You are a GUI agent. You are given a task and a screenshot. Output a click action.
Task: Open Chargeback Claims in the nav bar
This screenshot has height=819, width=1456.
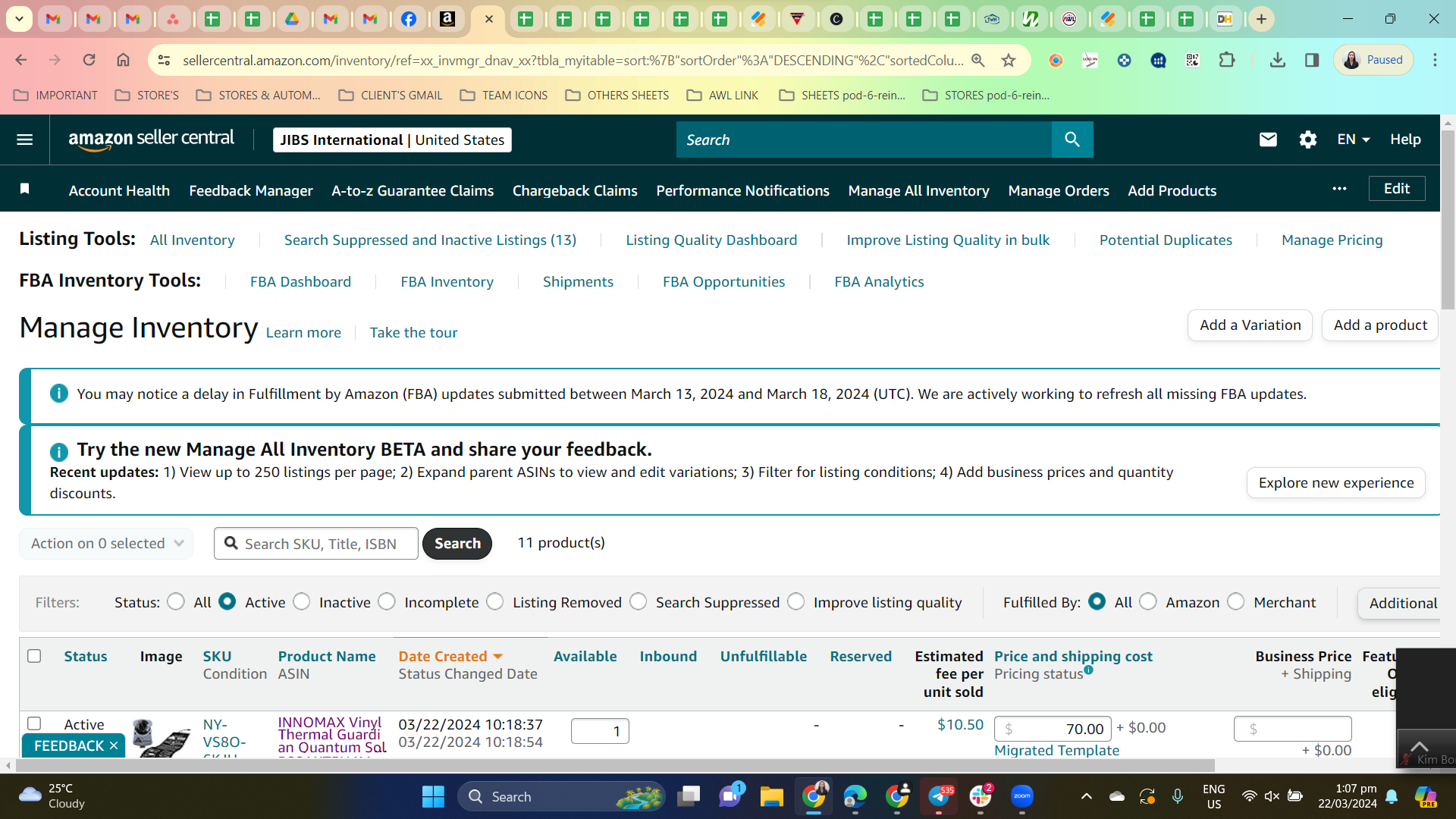pyautogui.click(x=575, y=190)
